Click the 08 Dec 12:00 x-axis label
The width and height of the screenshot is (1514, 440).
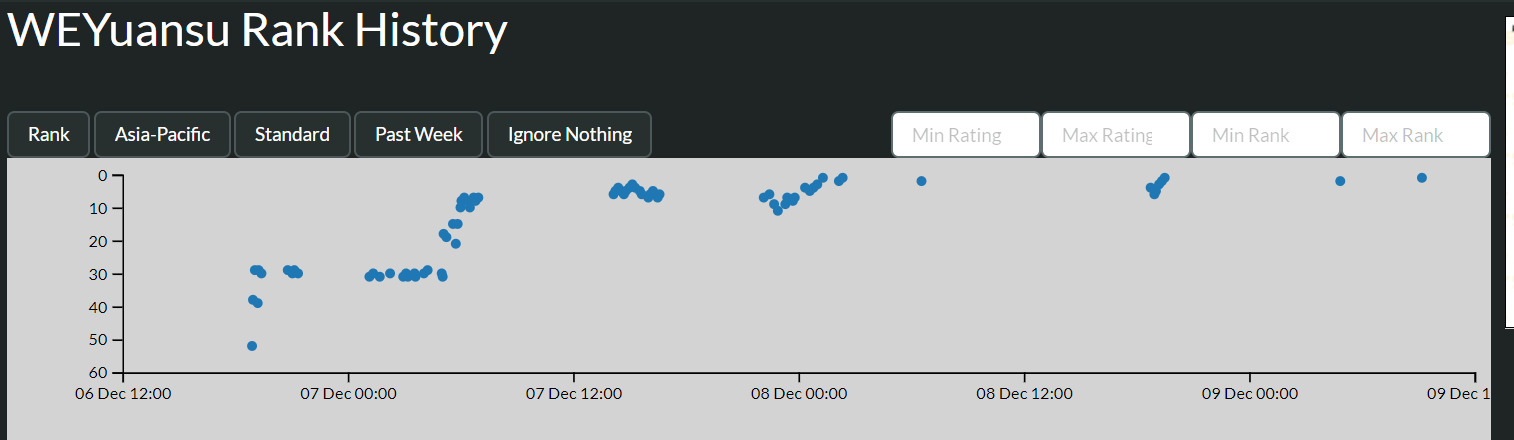coord(1024,394)
